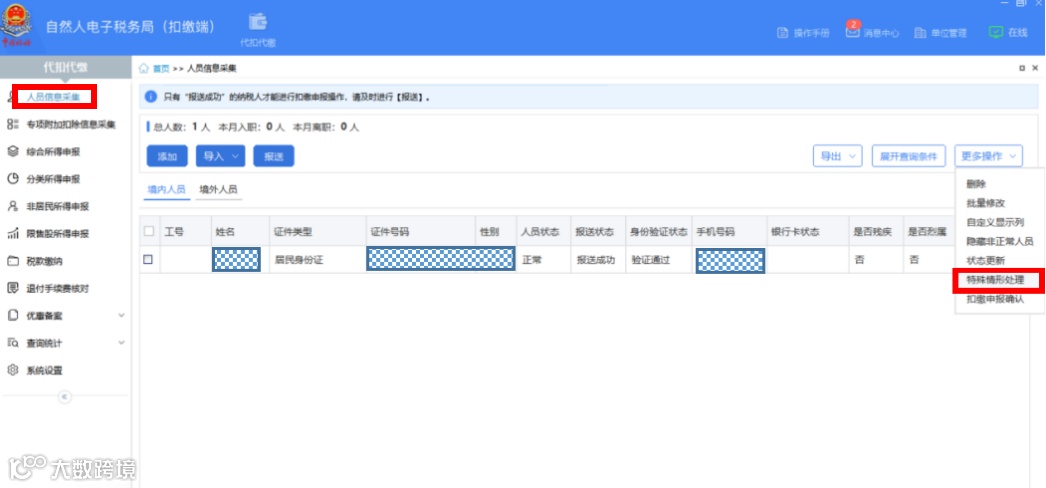Click 退付手续费核对 document icon
Screen dimensions: 1046x488
[12, 289]
